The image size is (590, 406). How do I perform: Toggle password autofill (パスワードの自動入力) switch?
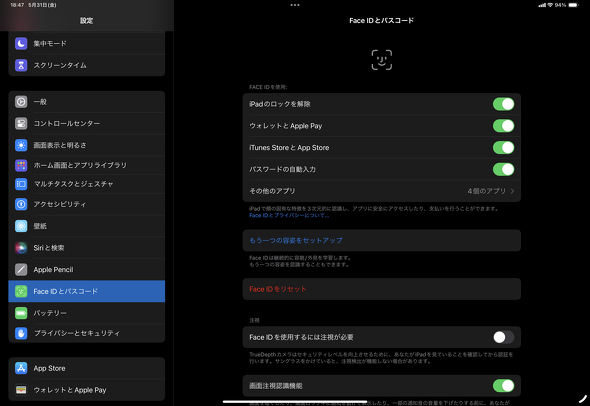[503, 169]
